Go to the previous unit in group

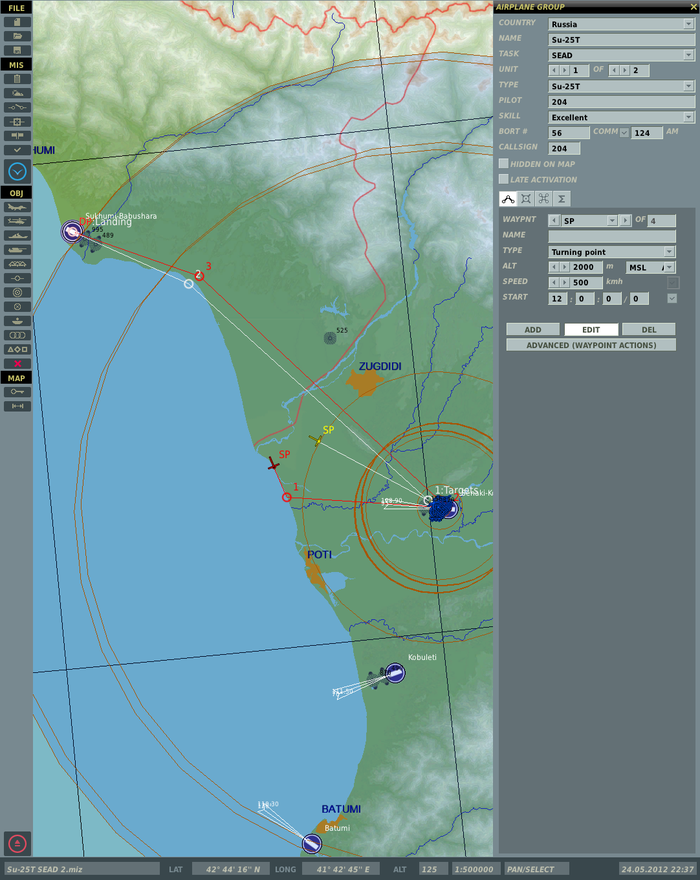coord(554,70)
